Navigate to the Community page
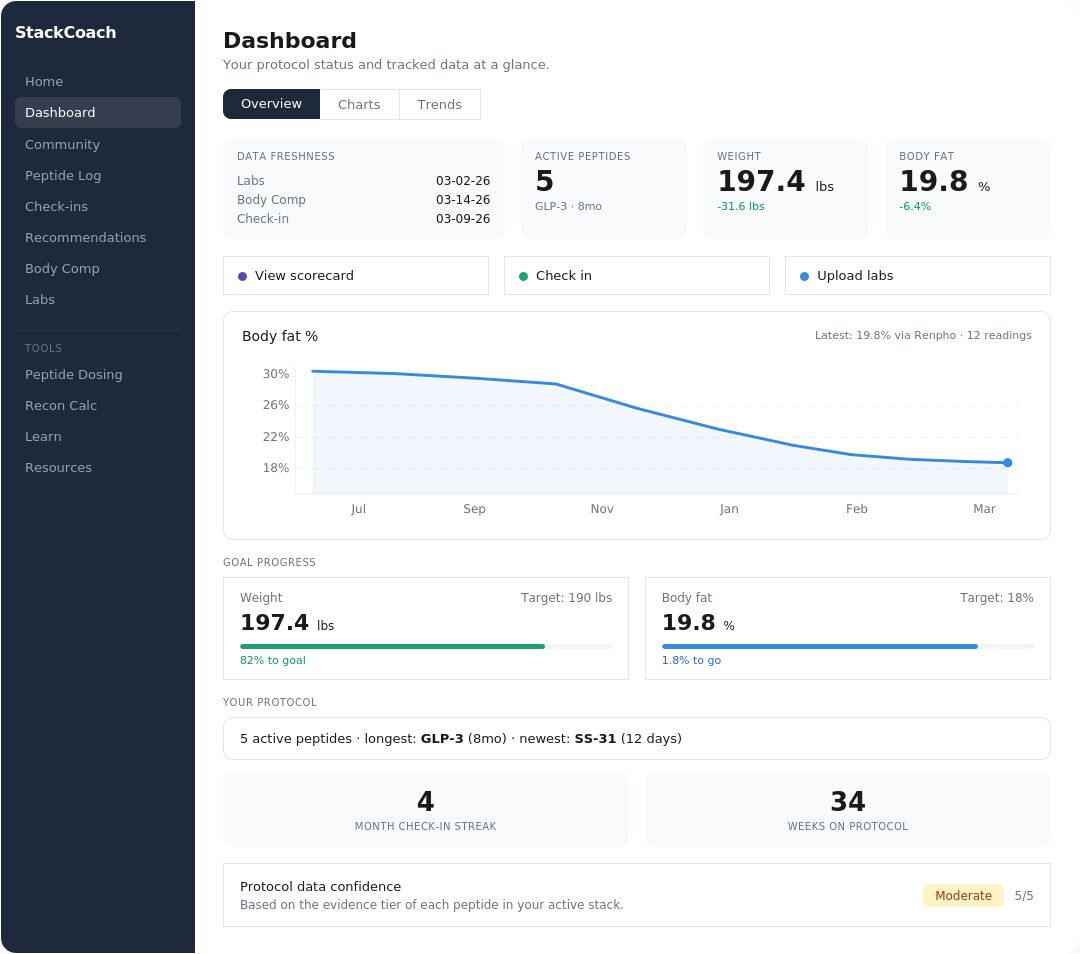The image size is (1080, 954). pos(62,145)
